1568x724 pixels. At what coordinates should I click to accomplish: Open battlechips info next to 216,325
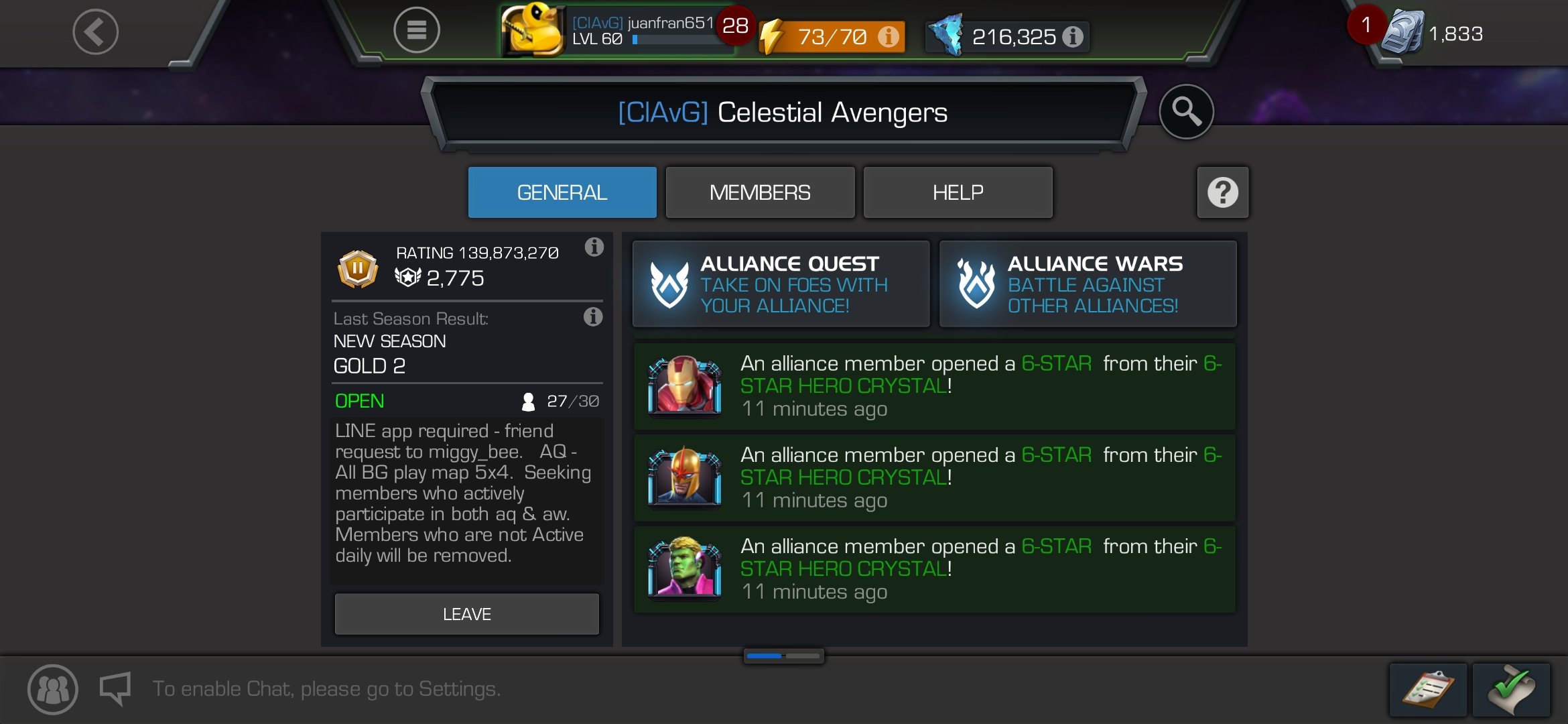click(1073, 37)
